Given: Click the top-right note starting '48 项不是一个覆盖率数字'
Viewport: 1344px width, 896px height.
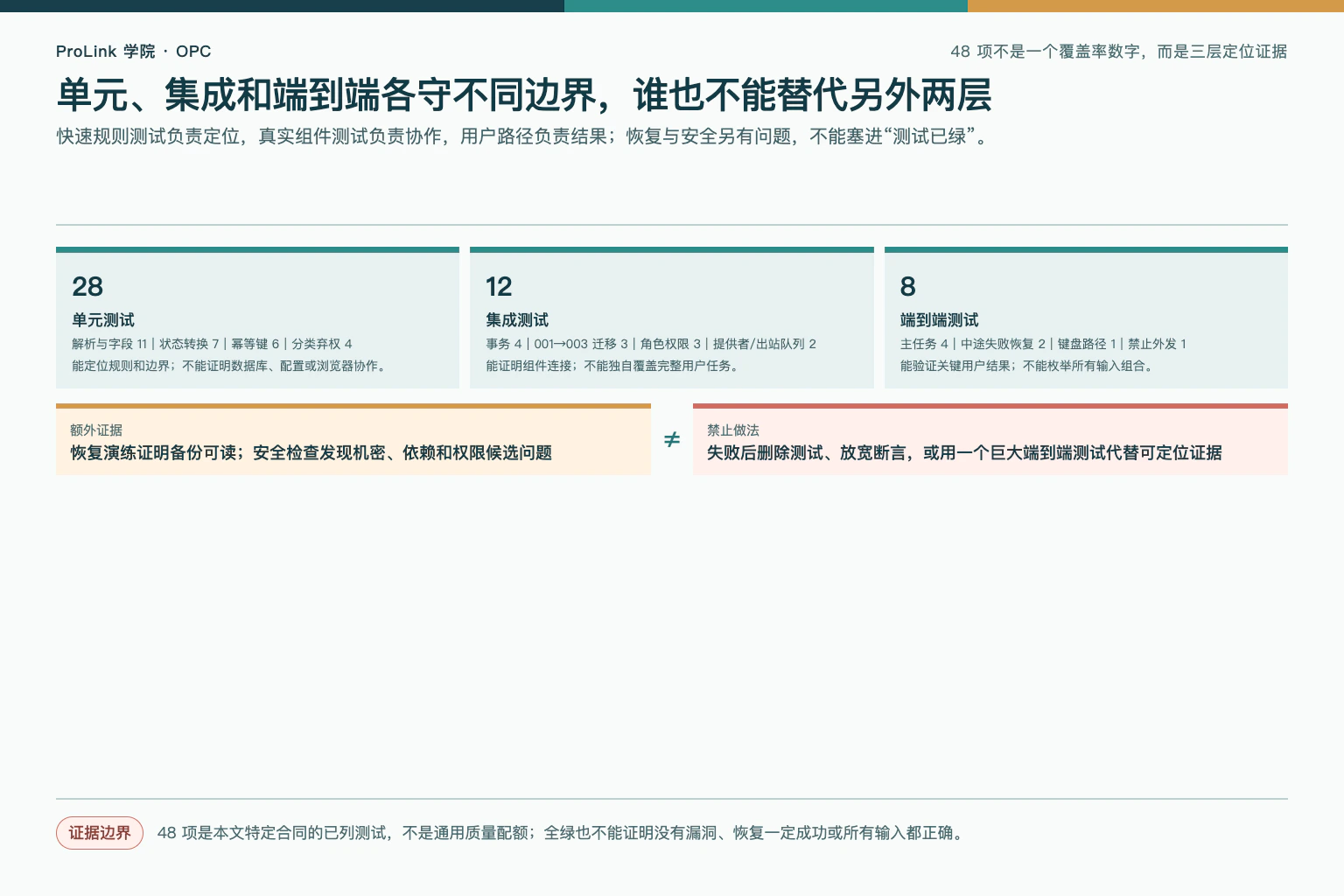Looking at the screenshot, I should [x=1118, y=52].
